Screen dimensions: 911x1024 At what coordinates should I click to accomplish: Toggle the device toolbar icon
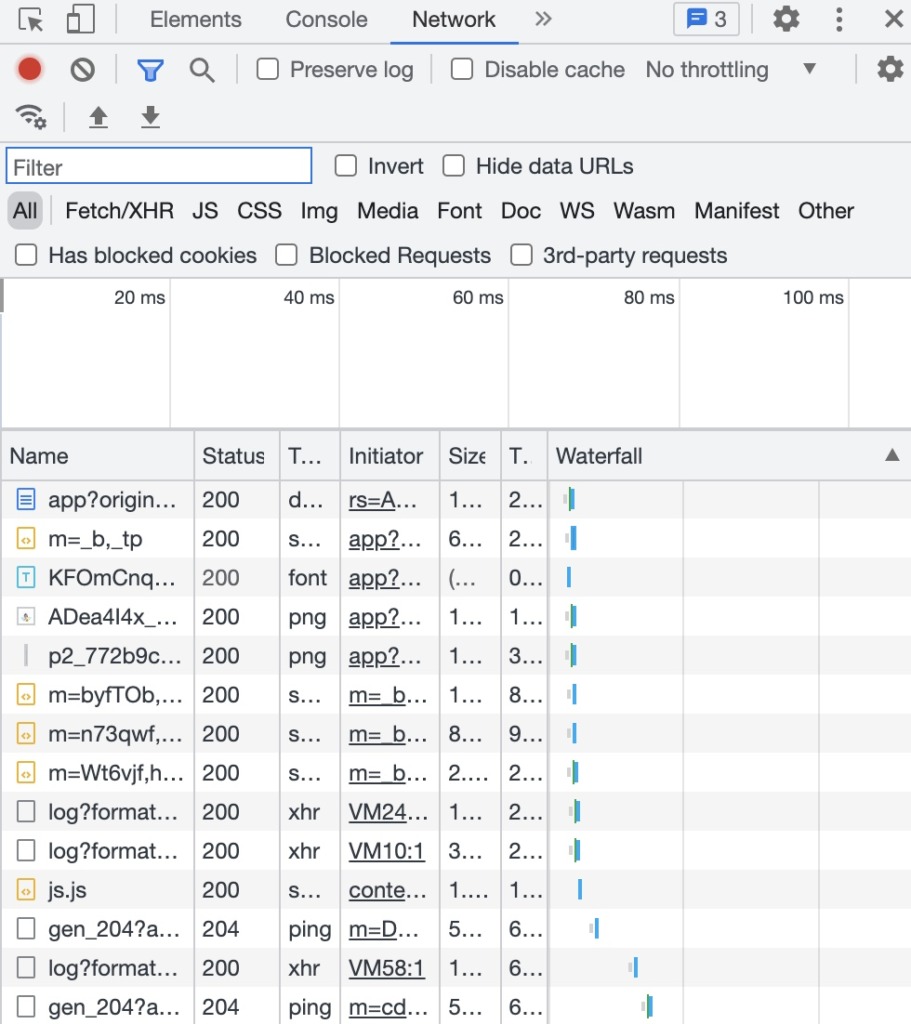(81, 20)
